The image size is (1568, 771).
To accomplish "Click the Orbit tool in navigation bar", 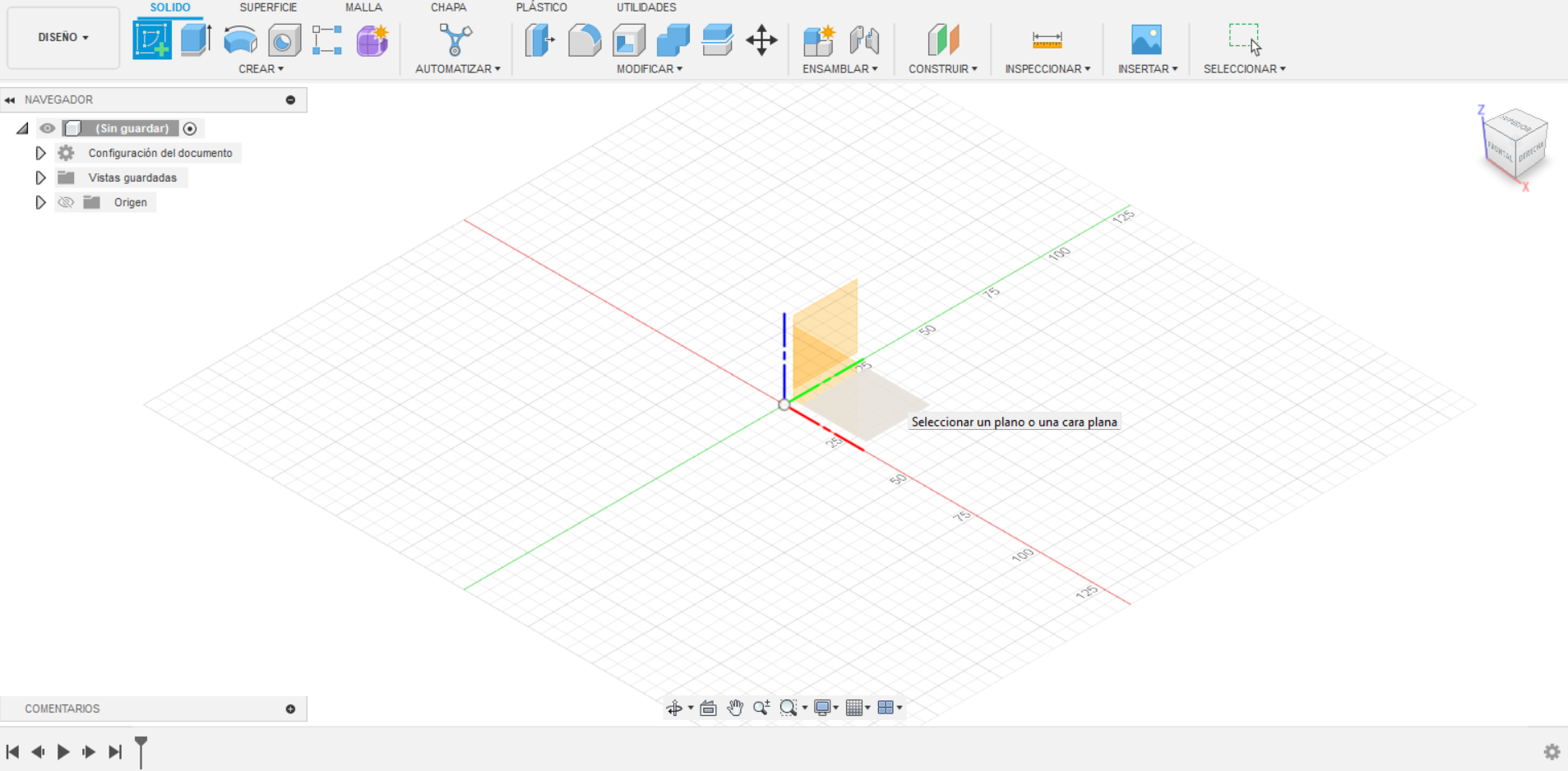I will (674, 708).
